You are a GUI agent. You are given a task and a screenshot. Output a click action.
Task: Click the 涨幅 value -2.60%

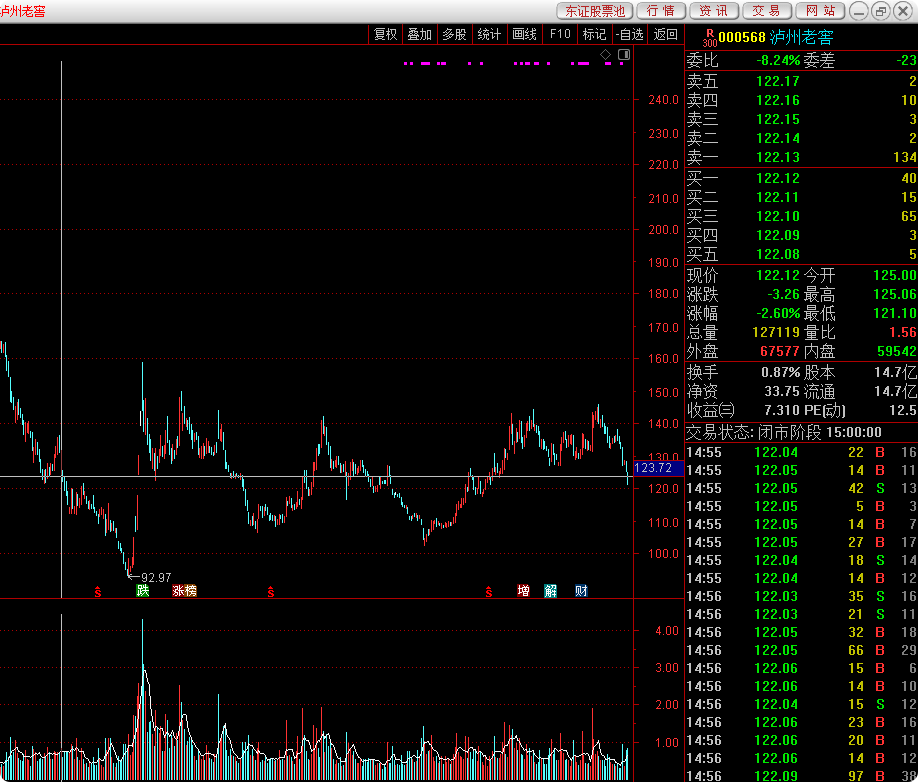coord(777,313)
